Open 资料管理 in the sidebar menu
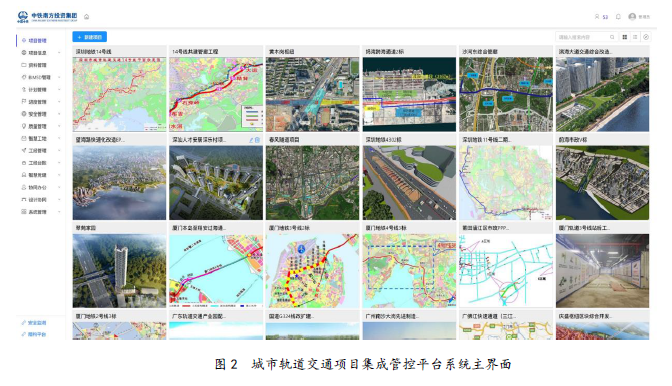This screenshot has width=672, height=386. point(39,65)
